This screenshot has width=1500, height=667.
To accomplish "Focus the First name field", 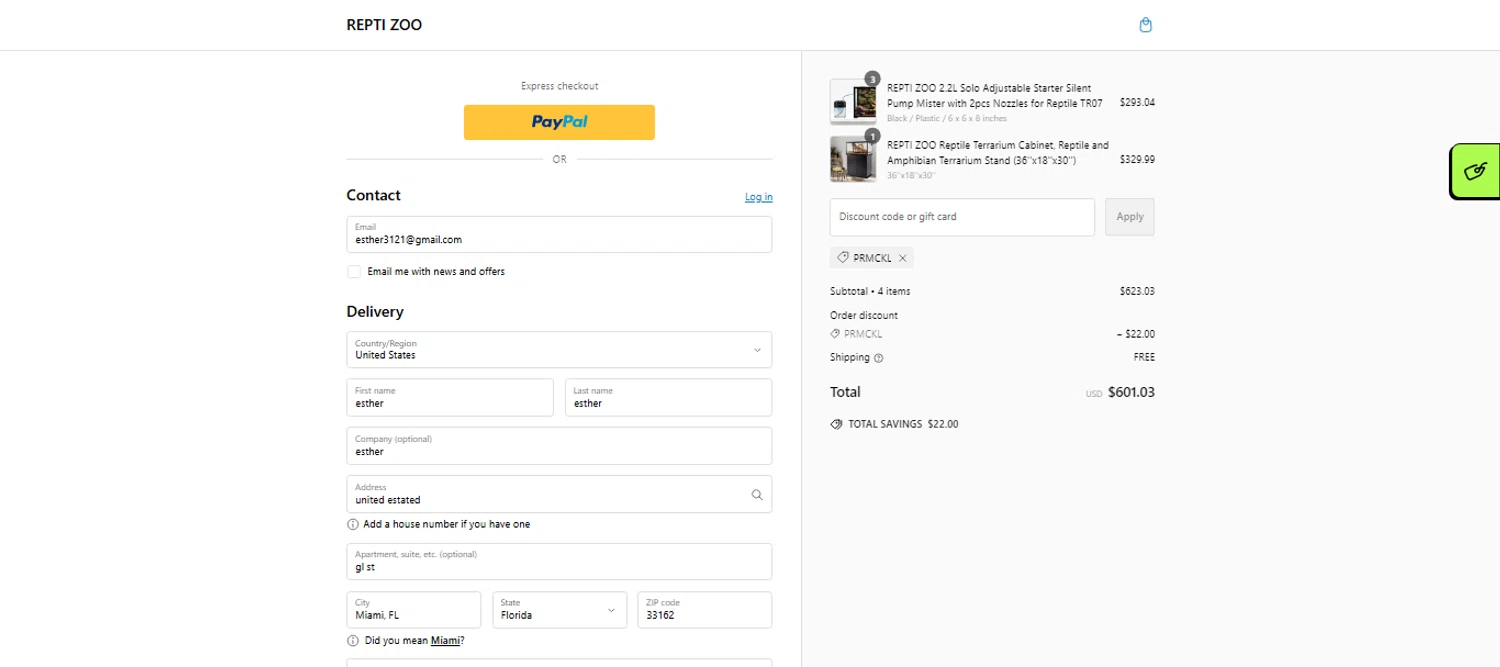I will [450, 398].
